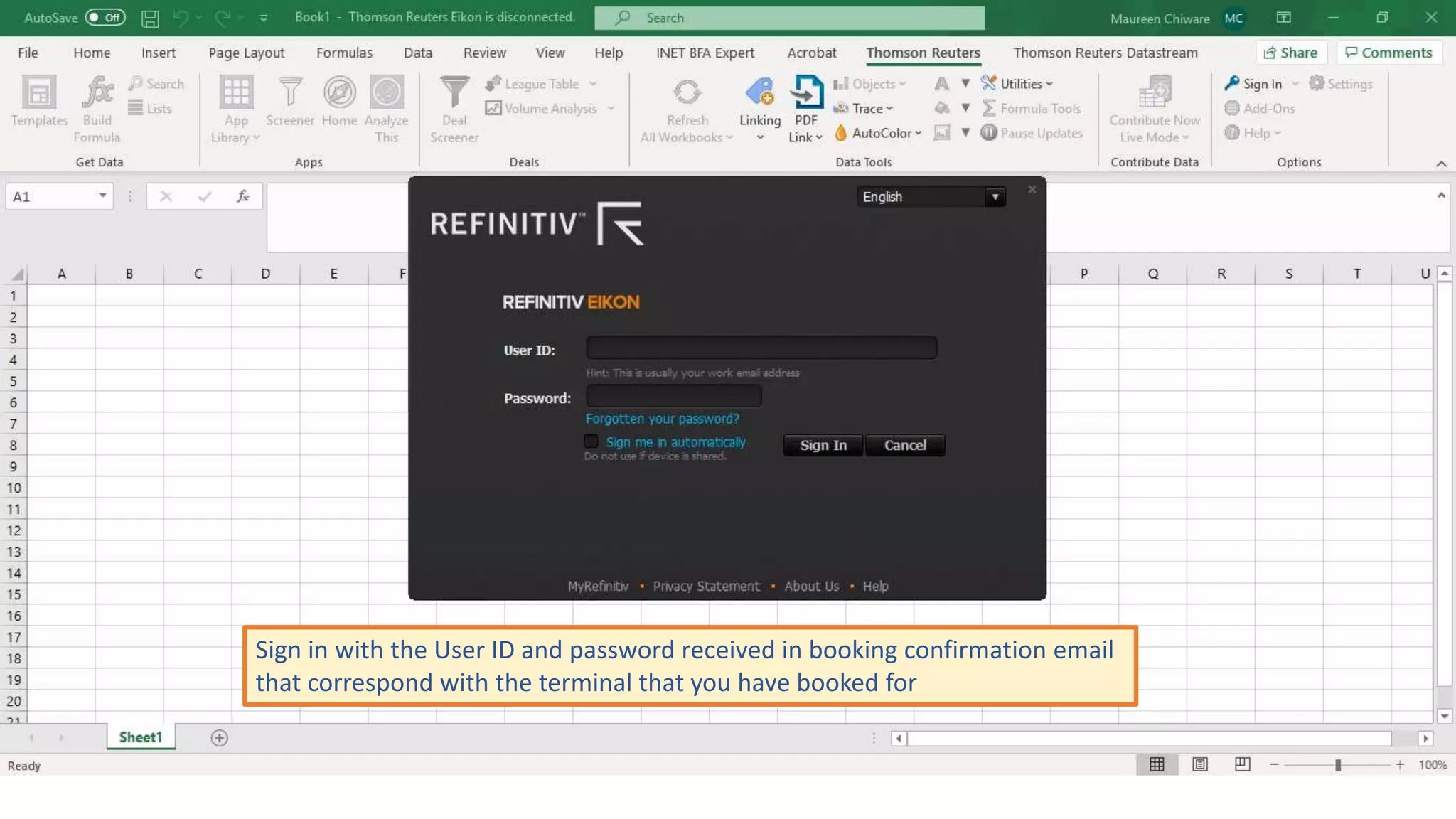Close the Refinitiv login dialog
Image resolution: width=1456 pixels, height=819 pixels.
[x=1032, y=189]
